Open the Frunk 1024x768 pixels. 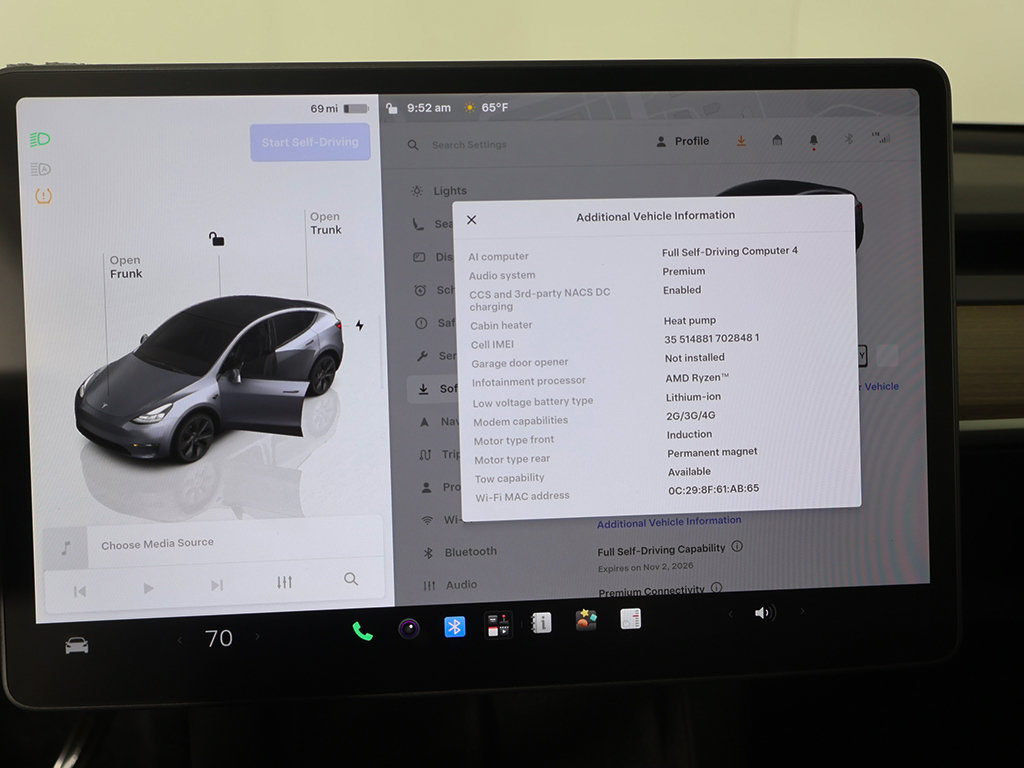pos(125,266)
